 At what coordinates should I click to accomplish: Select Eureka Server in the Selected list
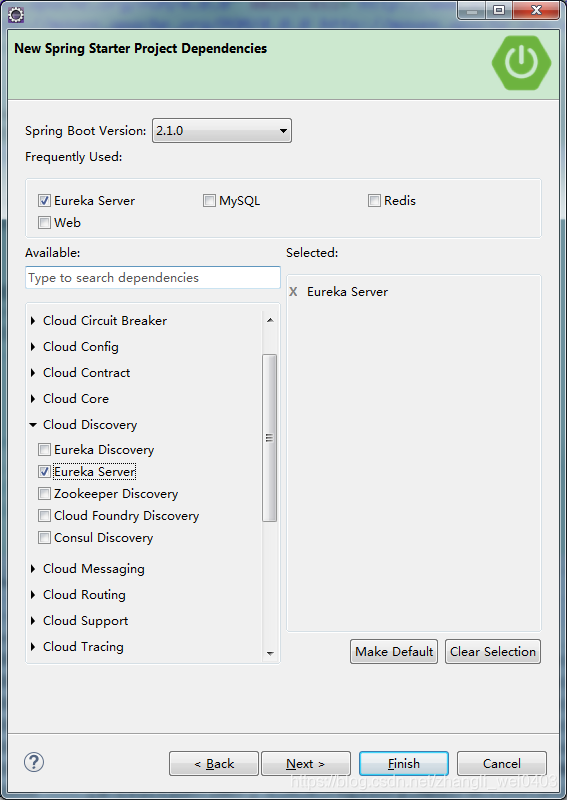pyautogui.click(x=348, y=292)
